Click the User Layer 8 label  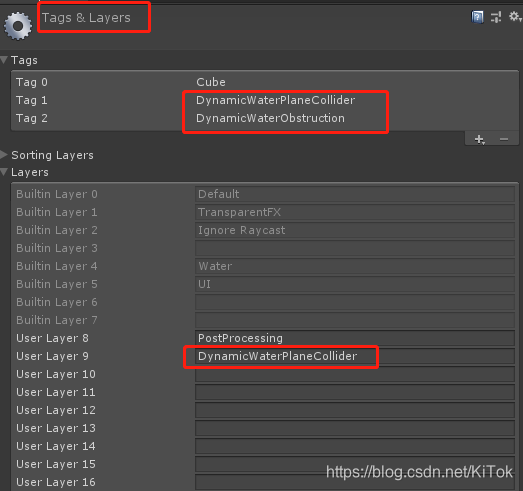click(x=52, y=338)
